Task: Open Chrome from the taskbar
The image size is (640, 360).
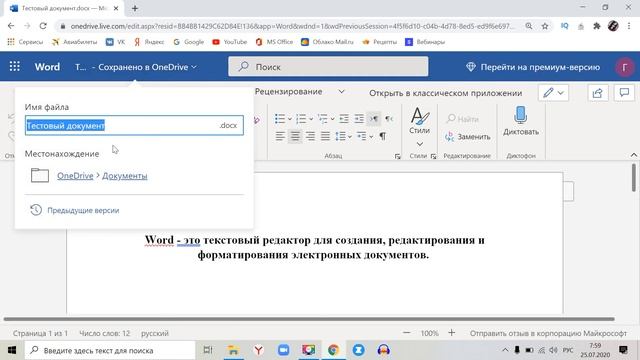Action: 333,350
